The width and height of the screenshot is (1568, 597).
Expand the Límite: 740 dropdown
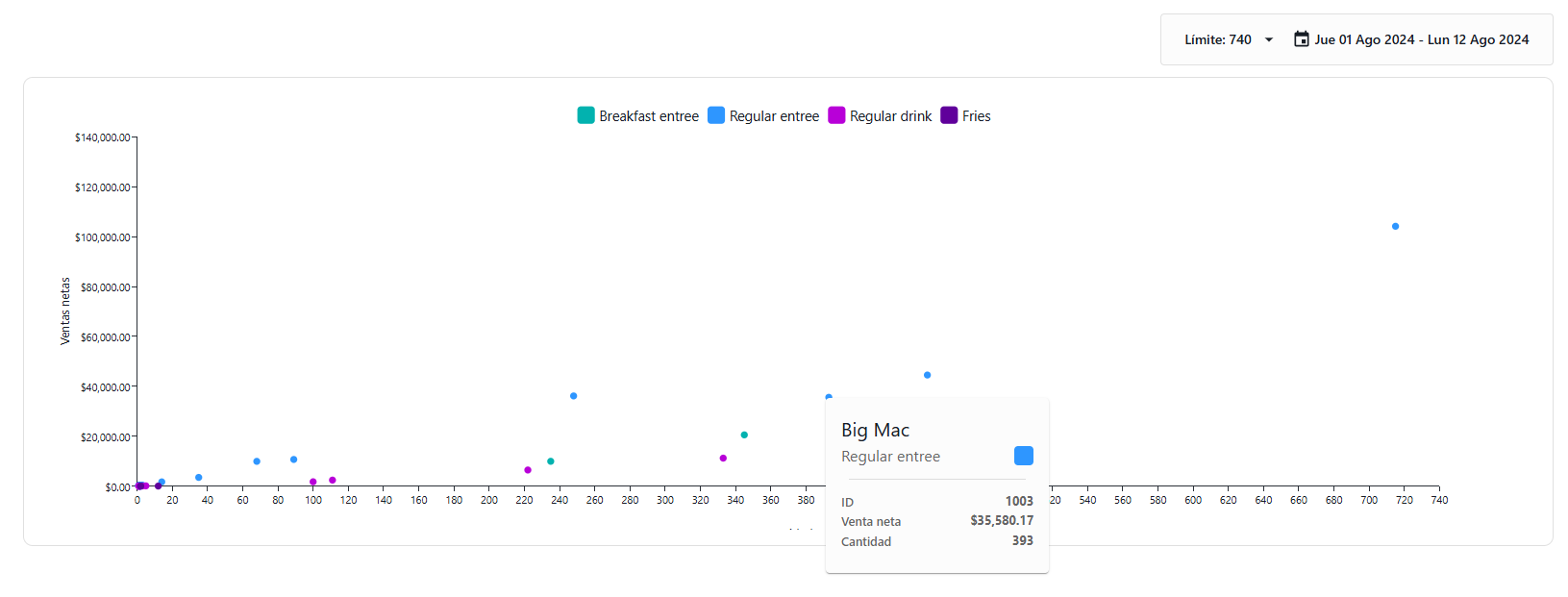1218,39
